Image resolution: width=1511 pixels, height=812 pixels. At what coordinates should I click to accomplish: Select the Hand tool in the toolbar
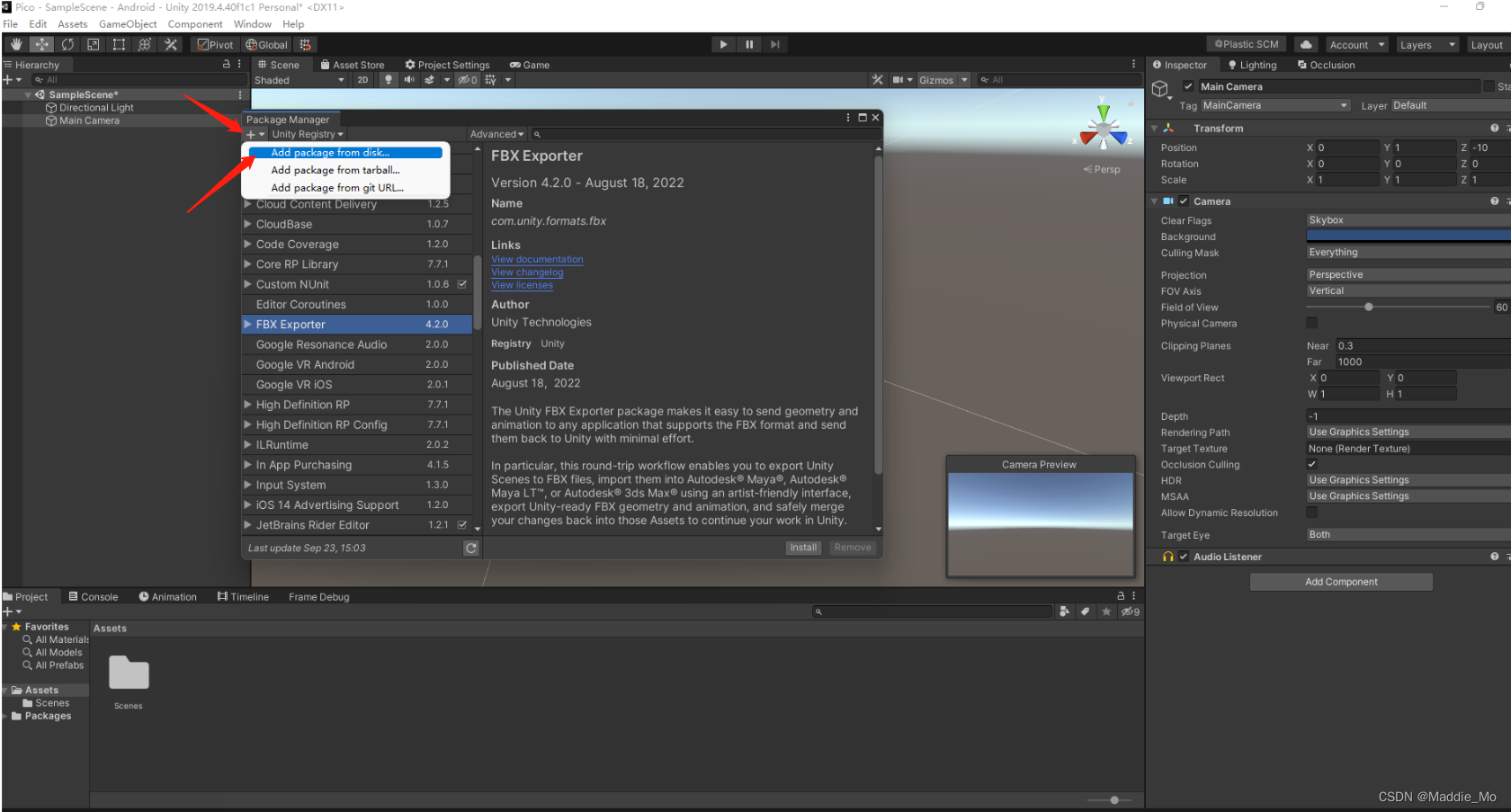[16, 44]
